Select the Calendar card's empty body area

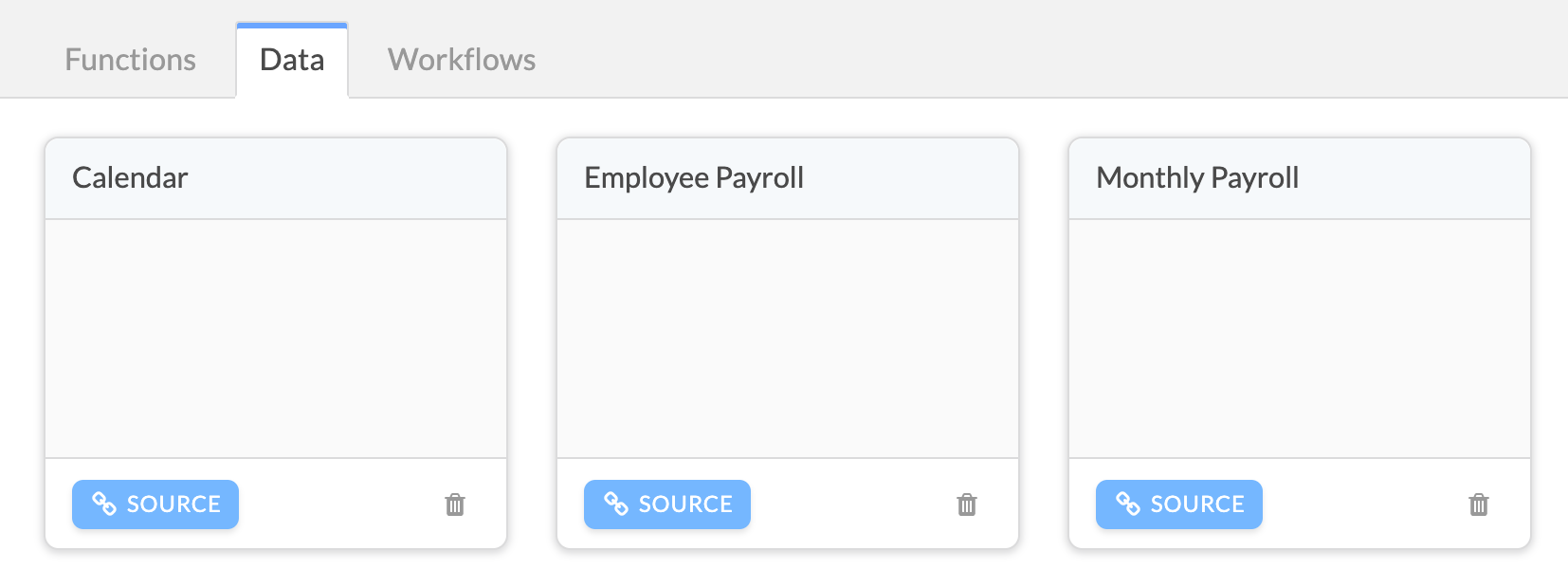tap(276, 339)
